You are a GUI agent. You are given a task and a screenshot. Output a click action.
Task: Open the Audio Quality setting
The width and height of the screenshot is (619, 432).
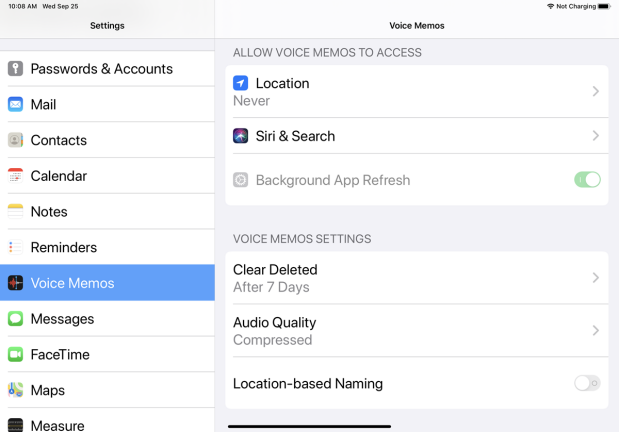(417, 331)
